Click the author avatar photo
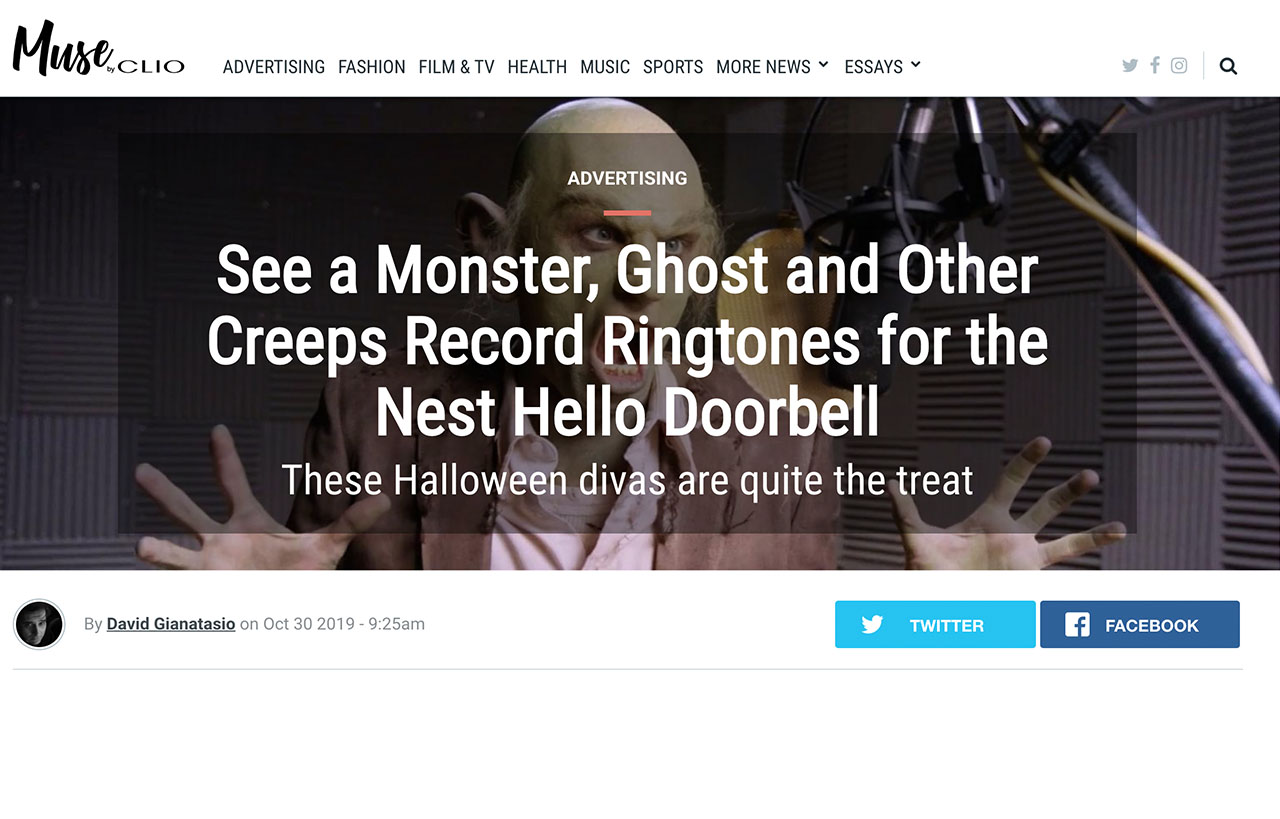The image size is (1280, 819). [39, 624]
